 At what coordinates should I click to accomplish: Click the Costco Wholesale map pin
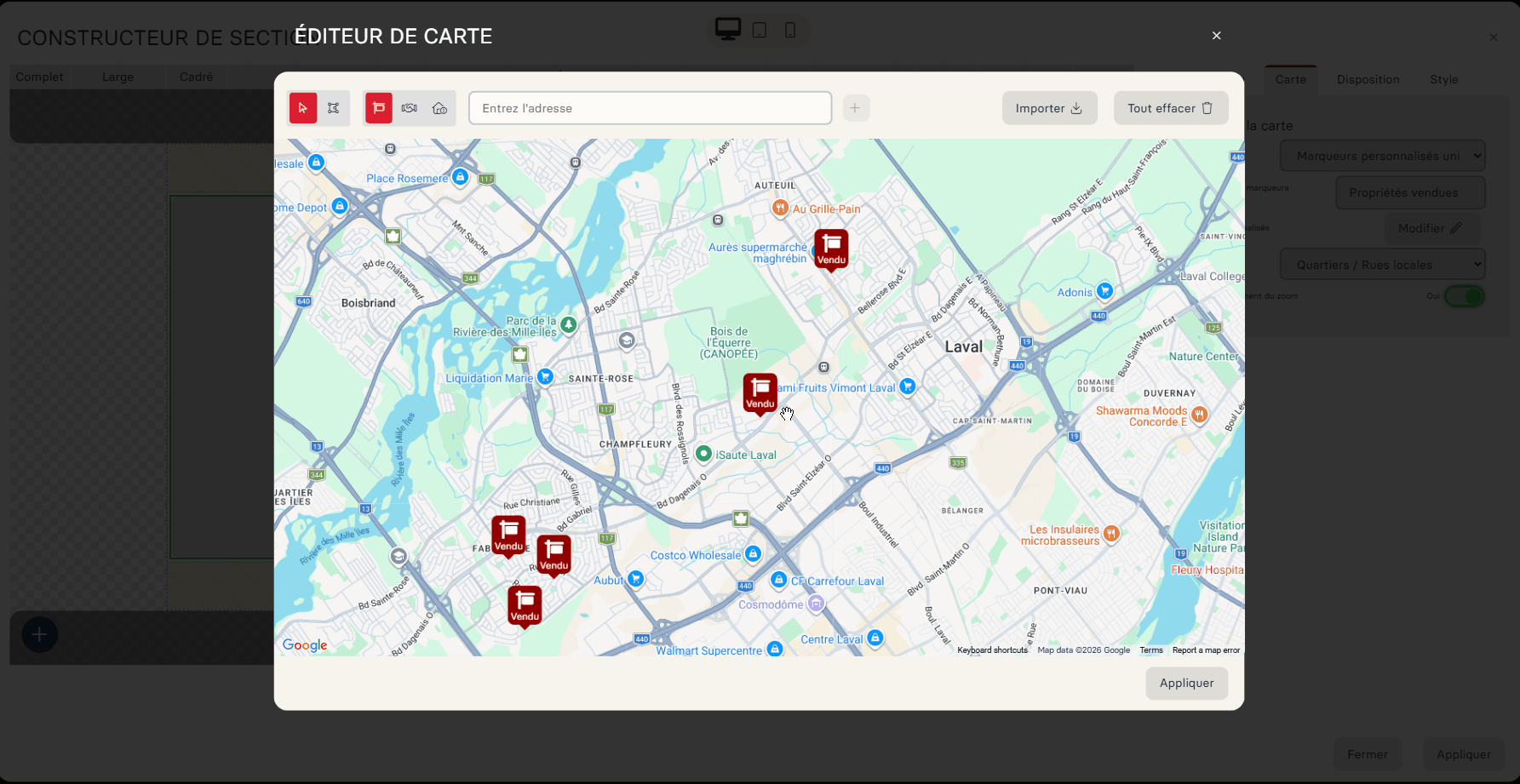point(753,554)
